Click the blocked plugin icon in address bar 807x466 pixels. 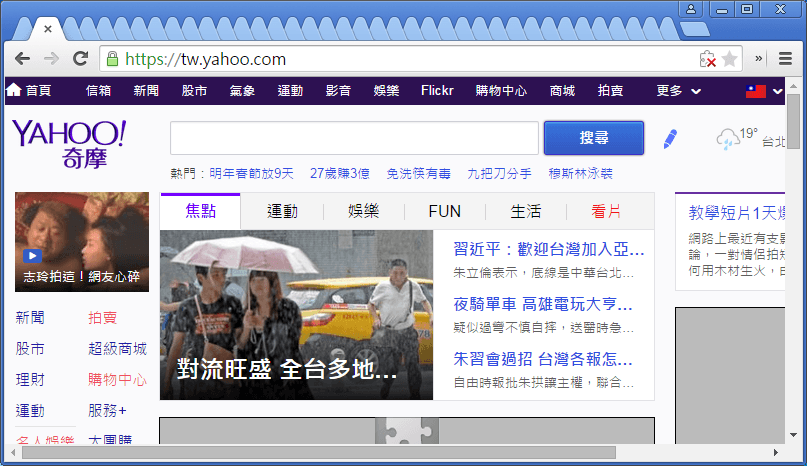tap(707, 59)
